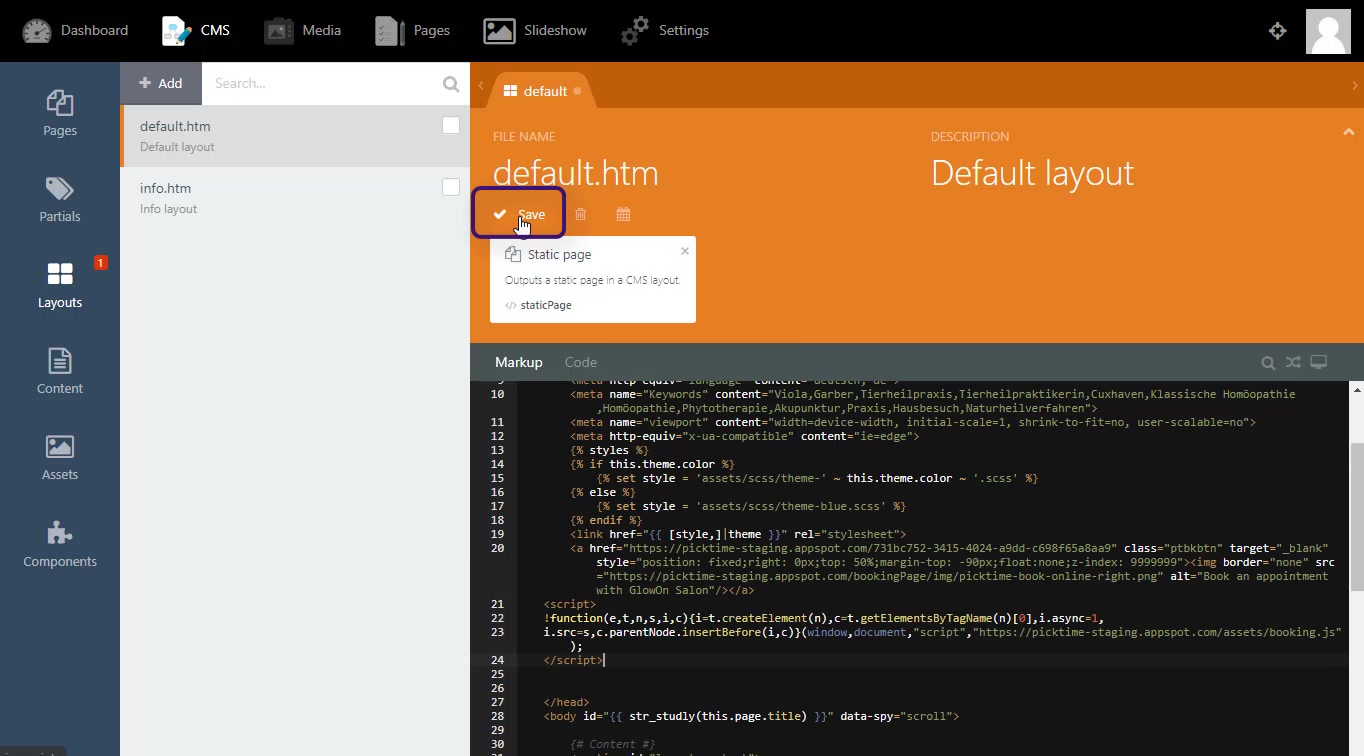1364x756 pixels.
Task: Click the calendar grid icon beside the trash
Action: coord(623,214)
